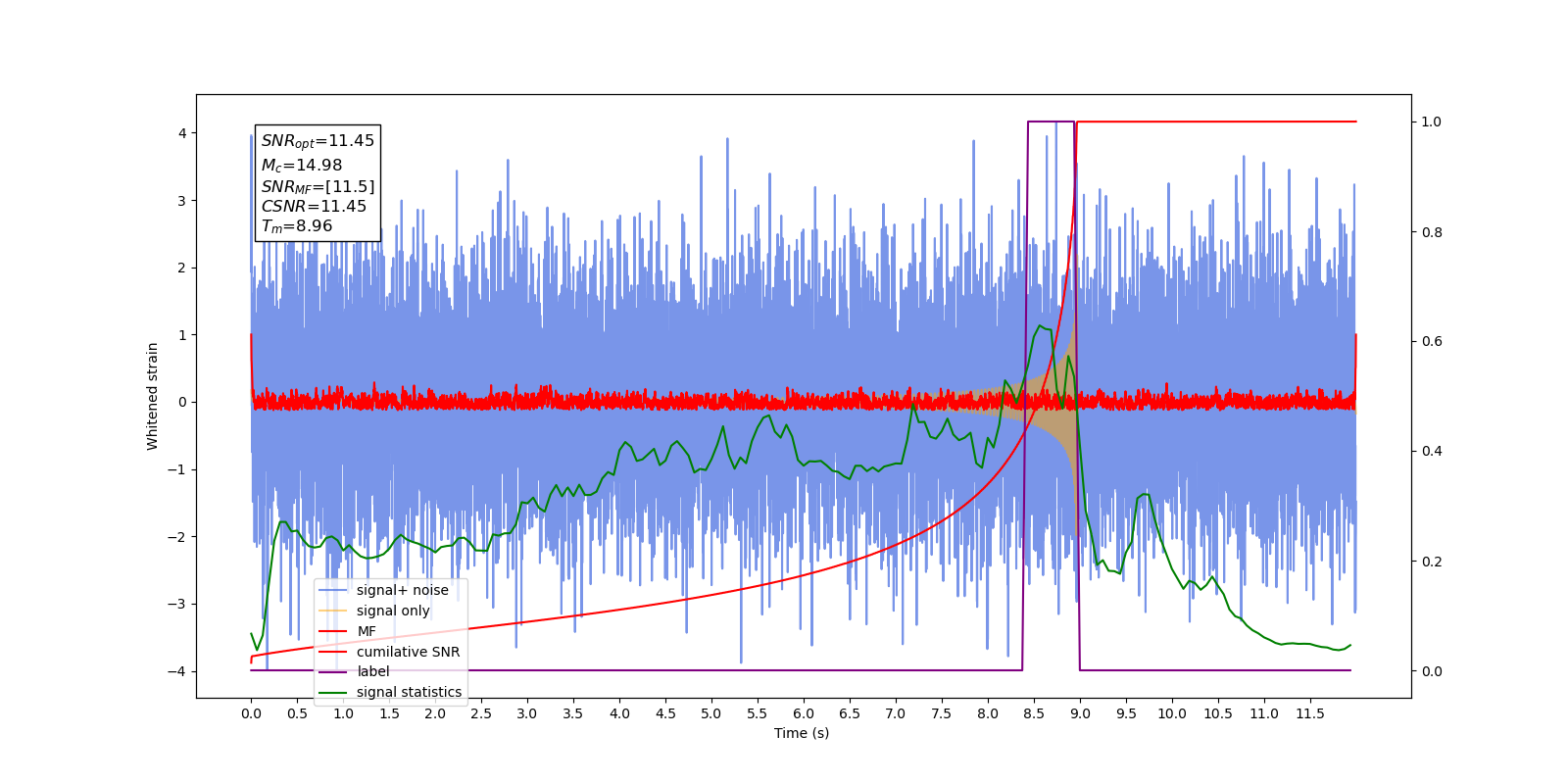Click the 0.2 tick on right axis
The image size is (1568, 784).
(x=1432, y=562)
